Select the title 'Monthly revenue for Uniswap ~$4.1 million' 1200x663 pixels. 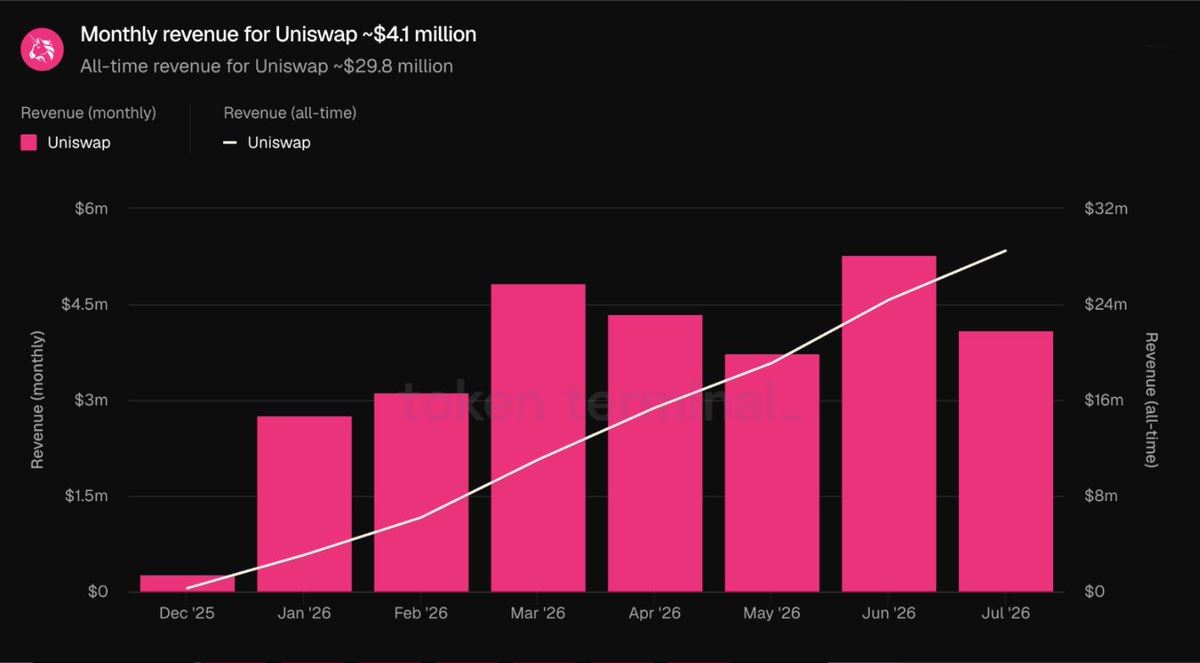click(x=278, y=34)
